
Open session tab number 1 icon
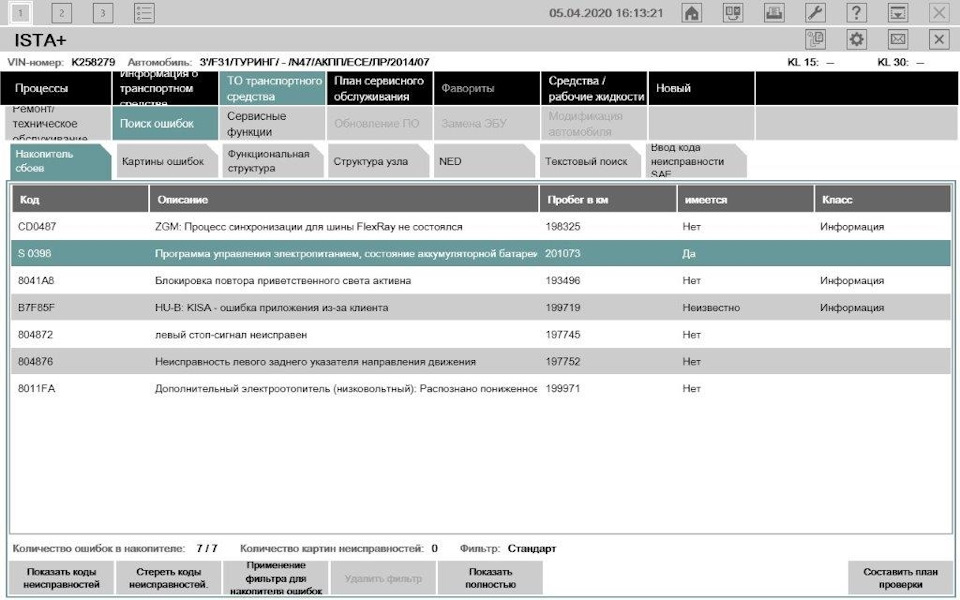click(x=21, y=13)
